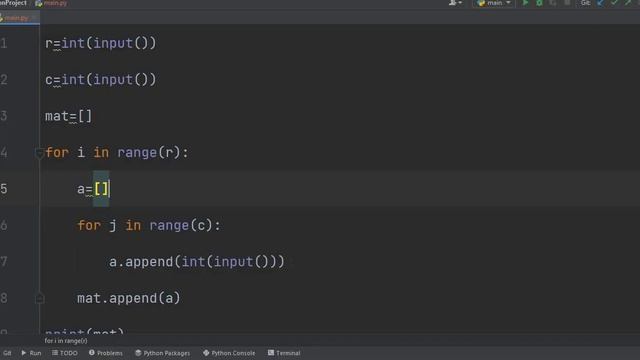Click the Run with Coverage icon
This screenshot has height=360, width=640.
(553, 3)
